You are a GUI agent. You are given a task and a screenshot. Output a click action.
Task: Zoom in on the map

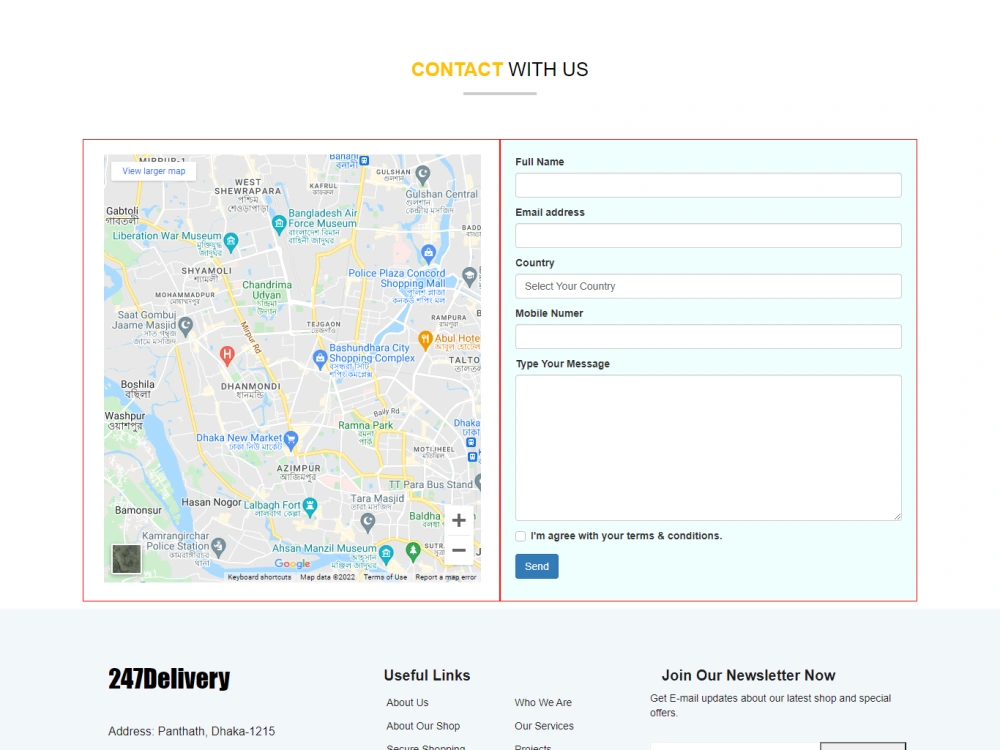click(x=459, y=520)
